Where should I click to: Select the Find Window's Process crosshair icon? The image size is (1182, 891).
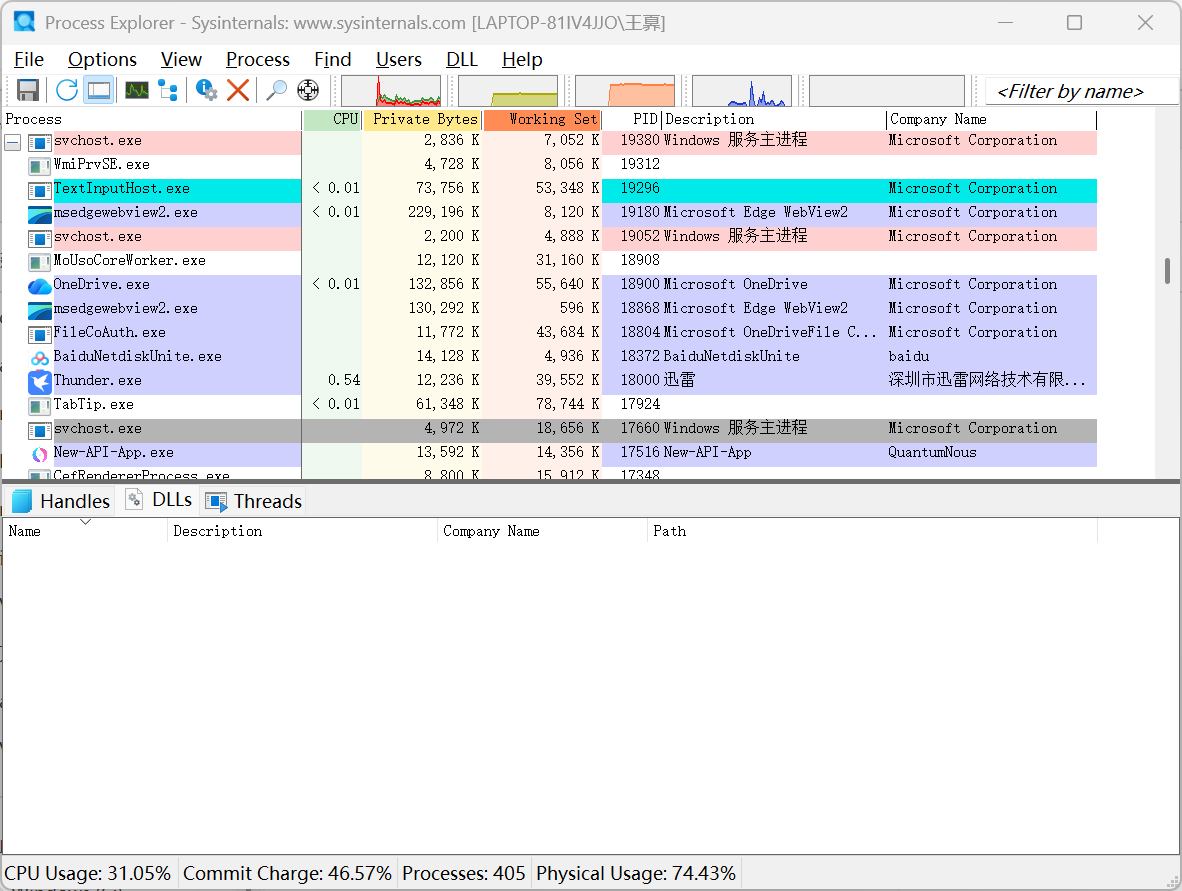click(308, 90)
